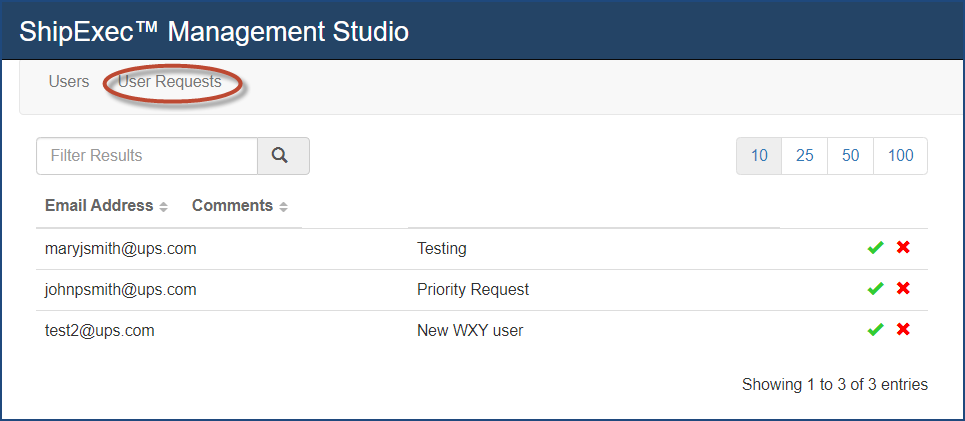Sort by Comments column arrows
The image size is (965, 421).
pyautogui.click(x=283, y=207)
